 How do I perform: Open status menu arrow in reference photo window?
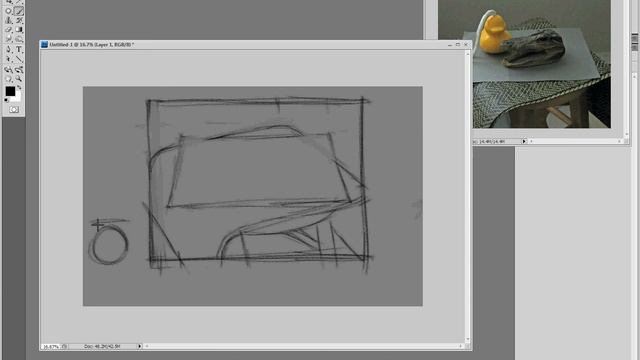[524, 141]
